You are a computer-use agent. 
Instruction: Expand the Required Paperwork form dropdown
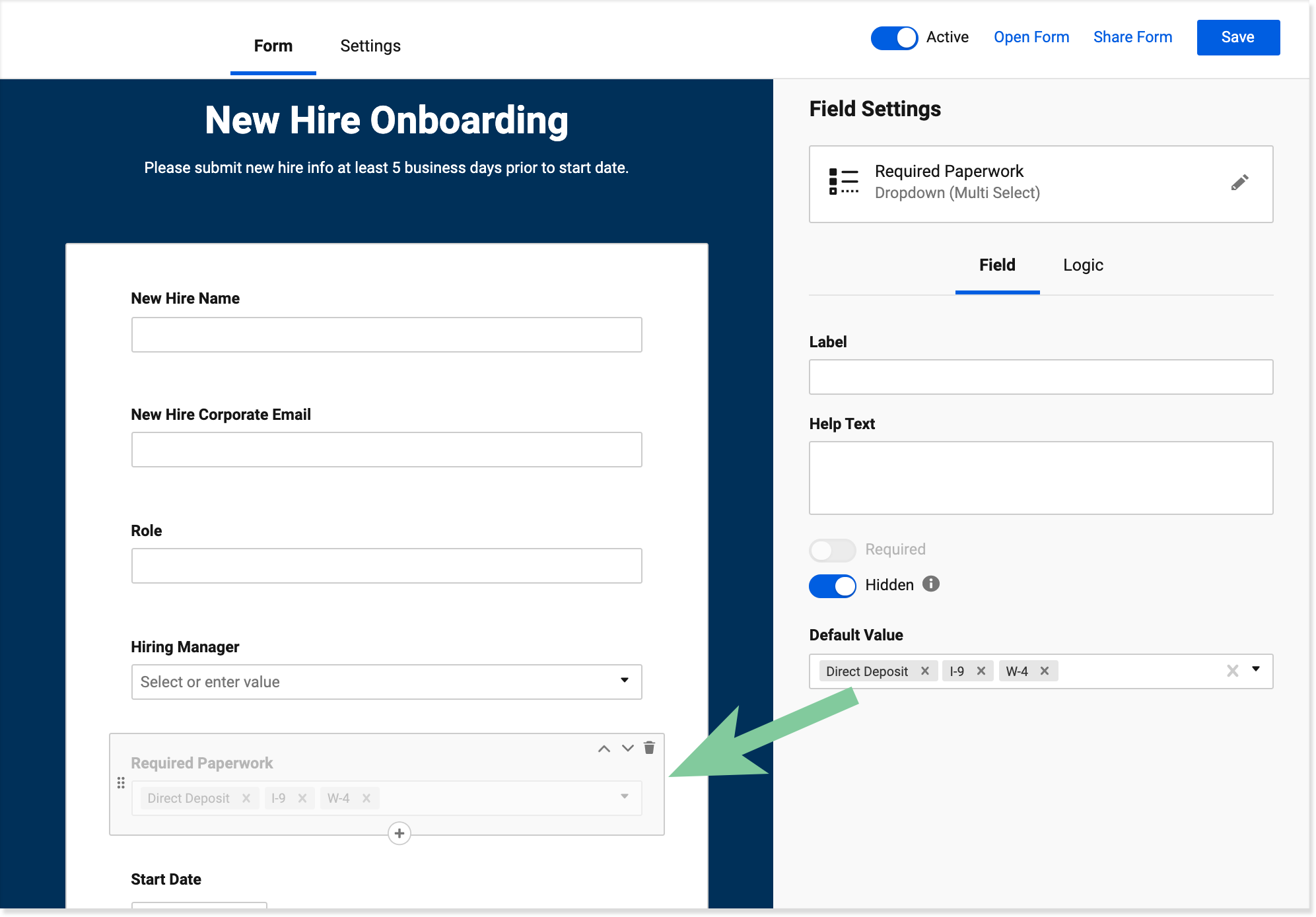point(624,797)
